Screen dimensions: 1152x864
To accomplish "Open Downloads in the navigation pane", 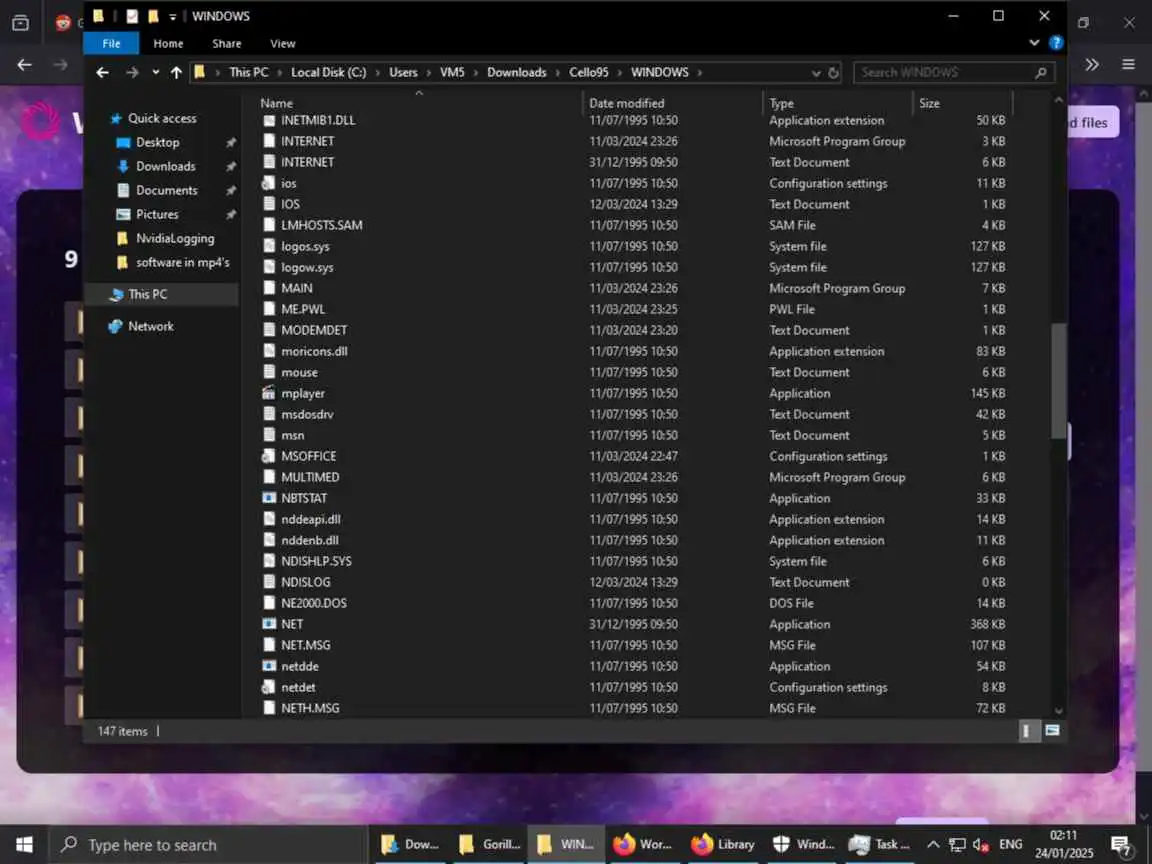I will pos(165,166).
